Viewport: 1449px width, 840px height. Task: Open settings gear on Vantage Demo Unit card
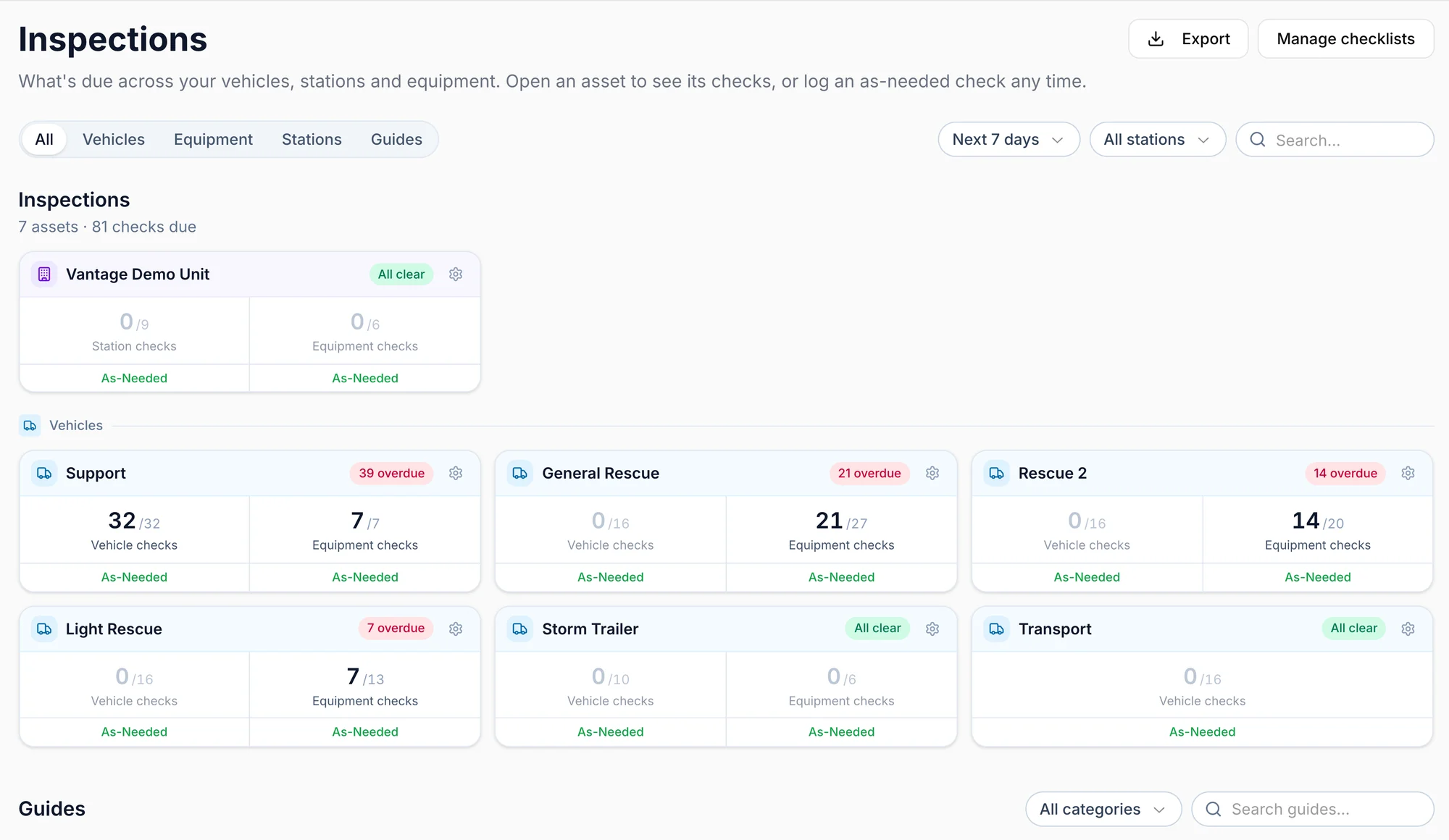point(456,274)
